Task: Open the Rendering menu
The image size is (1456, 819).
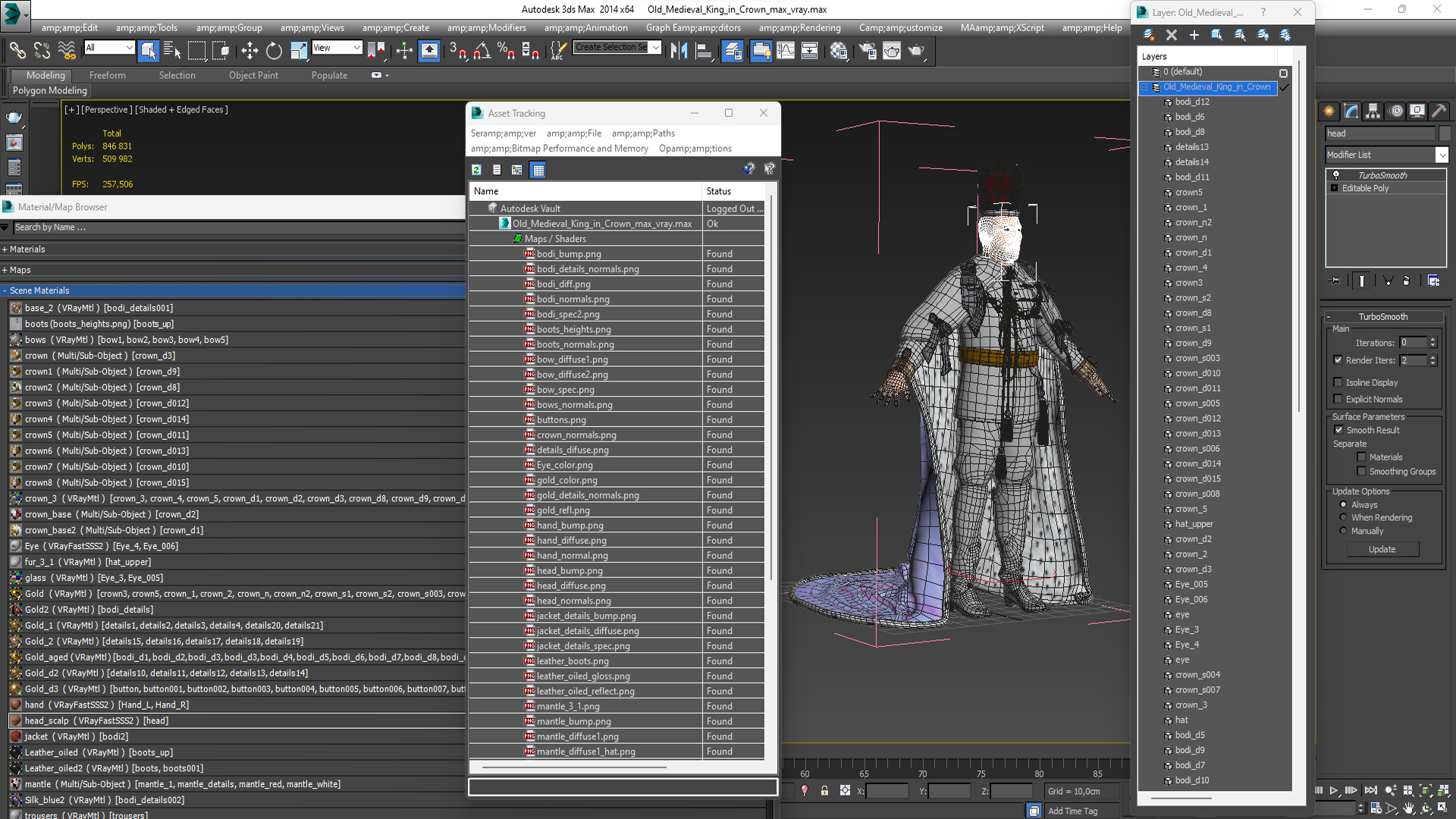Action: coord(799,28)
